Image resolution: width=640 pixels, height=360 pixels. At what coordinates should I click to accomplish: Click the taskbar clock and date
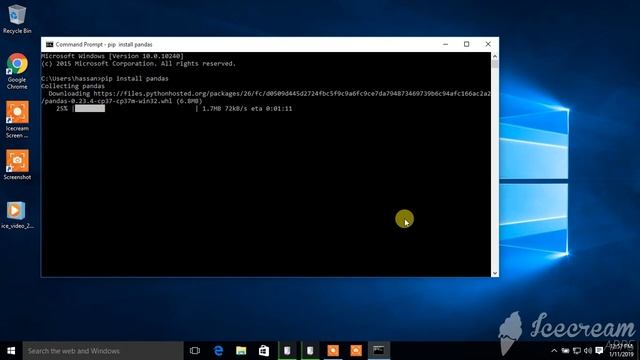621,351
